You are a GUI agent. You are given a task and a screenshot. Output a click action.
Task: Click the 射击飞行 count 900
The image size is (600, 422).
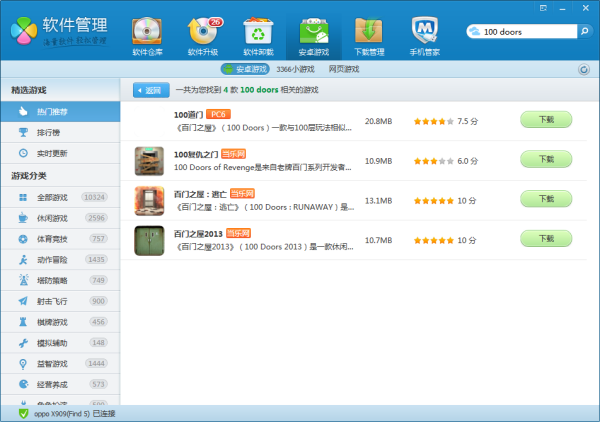[98, 301]
